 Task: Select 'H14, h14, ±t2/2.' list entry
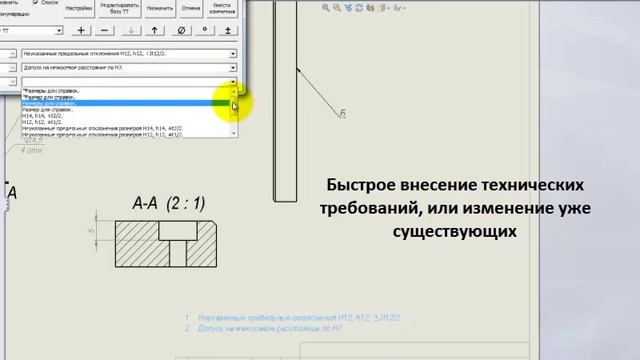126,116
